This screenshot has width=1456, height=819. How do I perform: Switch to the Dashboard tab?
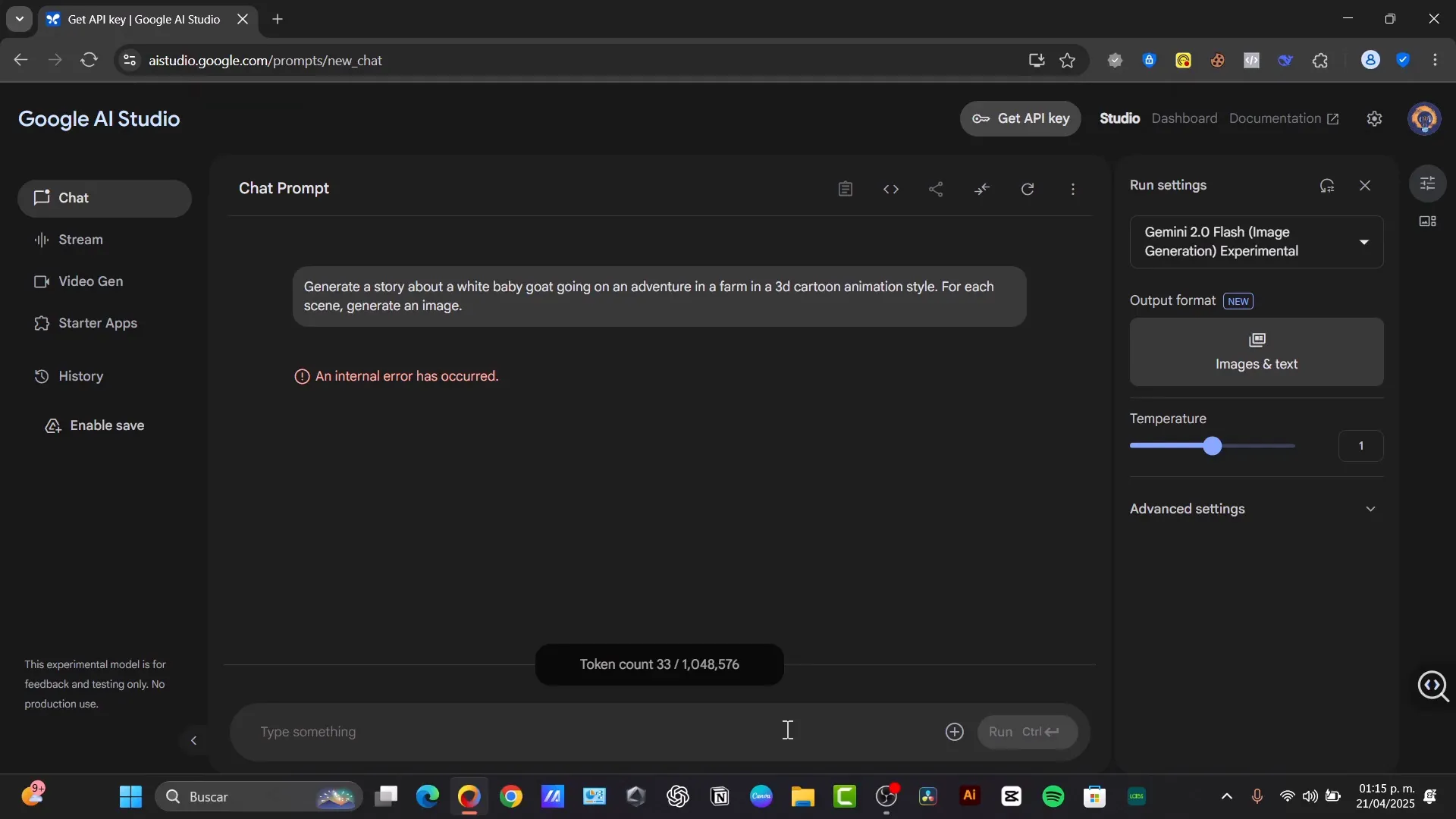tap(1185, 118)
